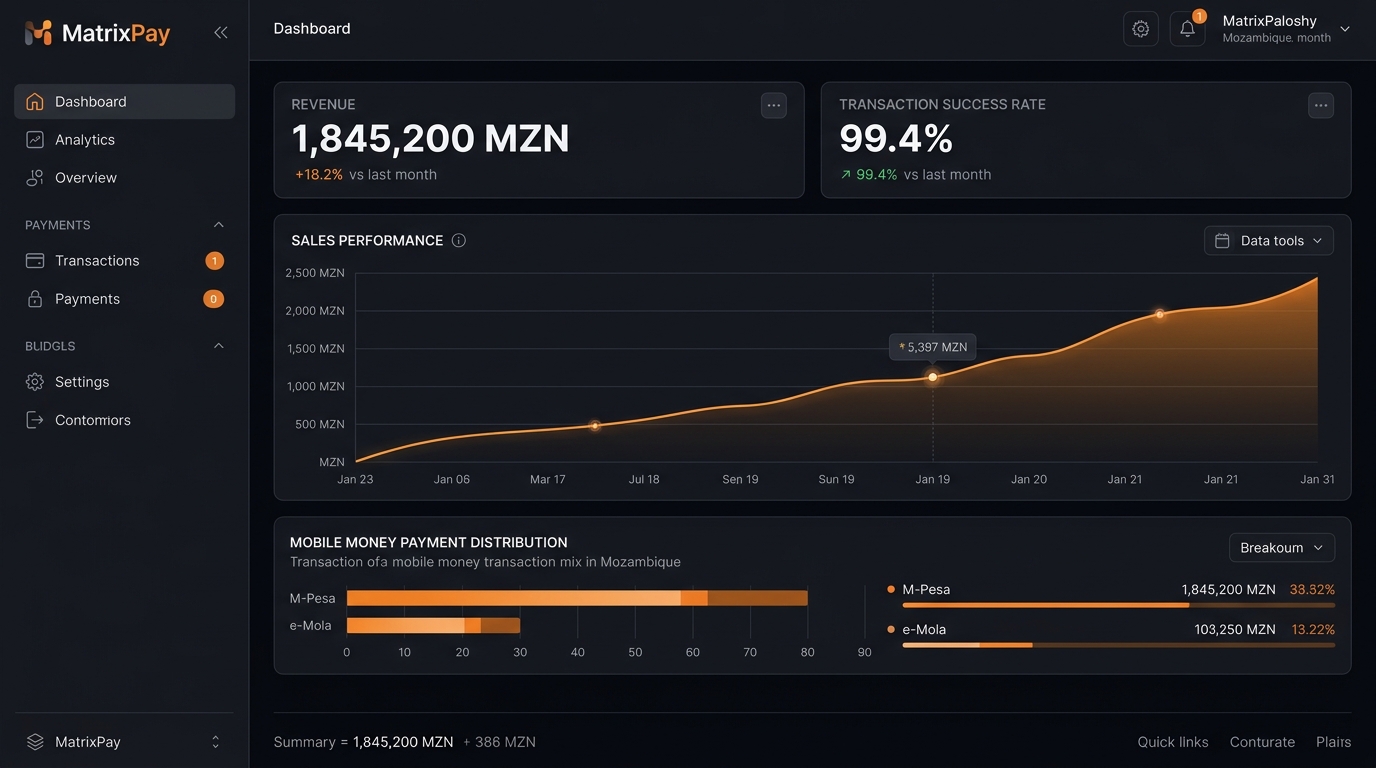
Task: Click the Payments lock icon
Action: [x=35, y=299]
